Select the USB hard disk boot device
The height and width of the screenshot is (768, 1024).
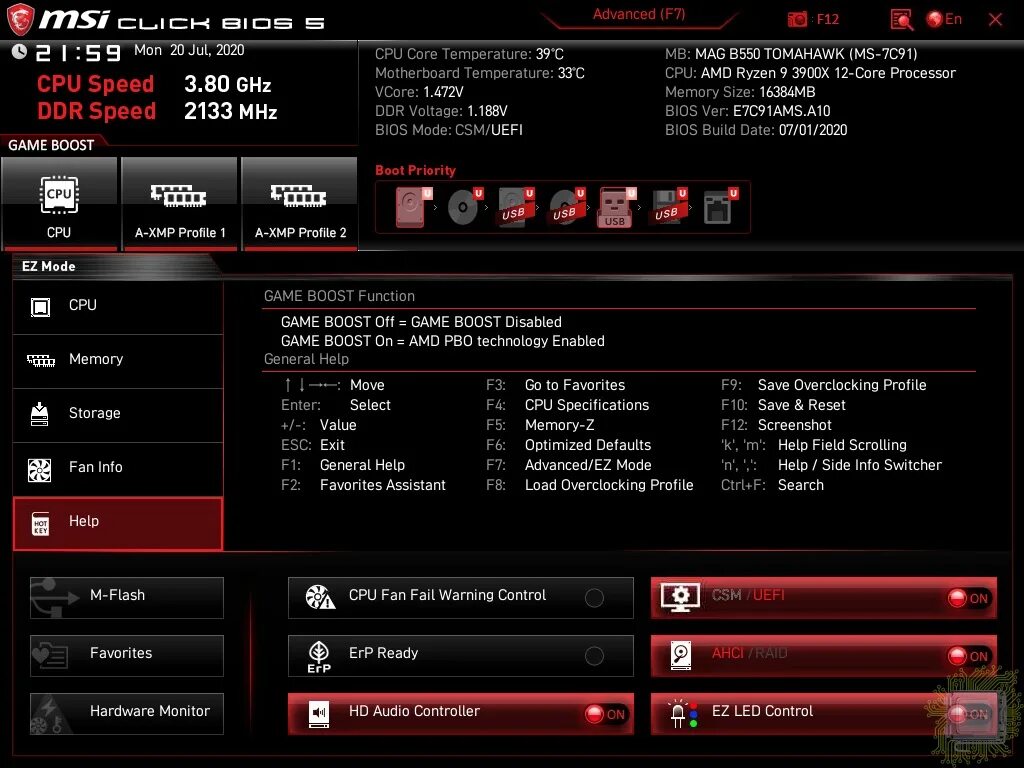click(515, 207)
